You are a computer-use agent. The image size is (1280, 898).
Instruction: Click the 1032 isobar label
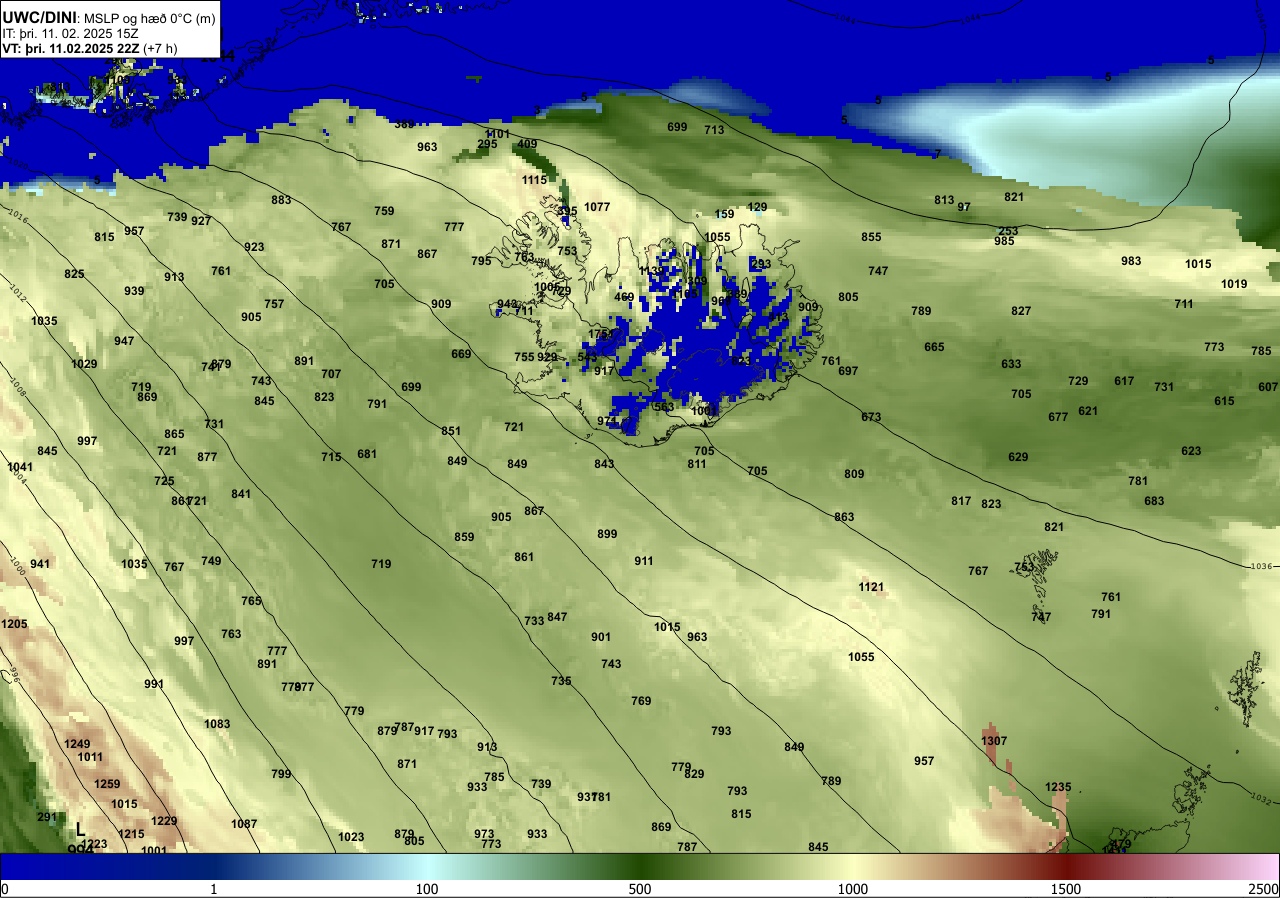tap(1261, 800)
